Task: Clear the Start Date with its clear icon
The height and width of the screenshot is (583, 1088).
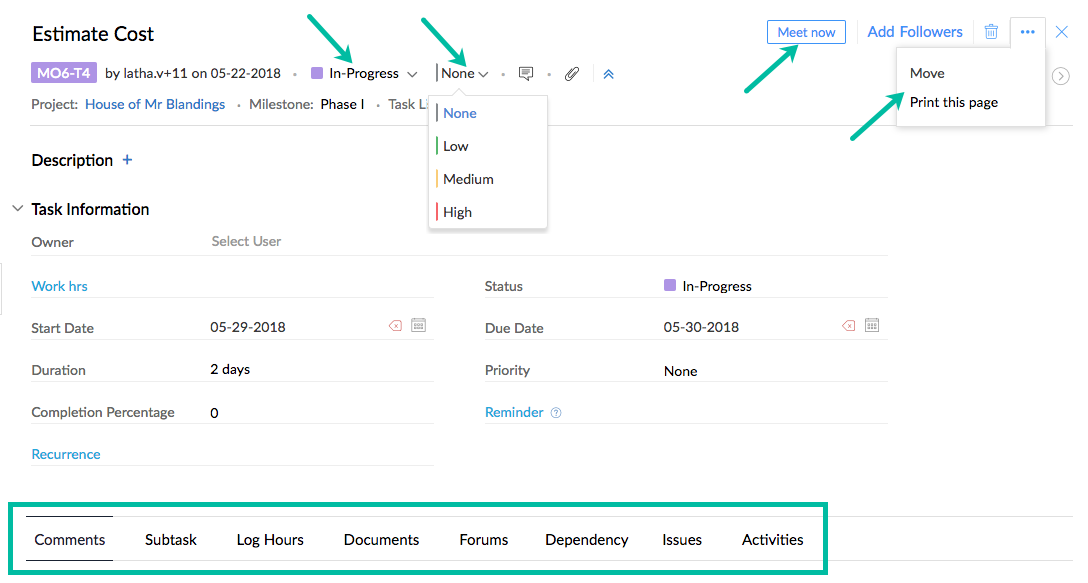Action: point(396,325)
